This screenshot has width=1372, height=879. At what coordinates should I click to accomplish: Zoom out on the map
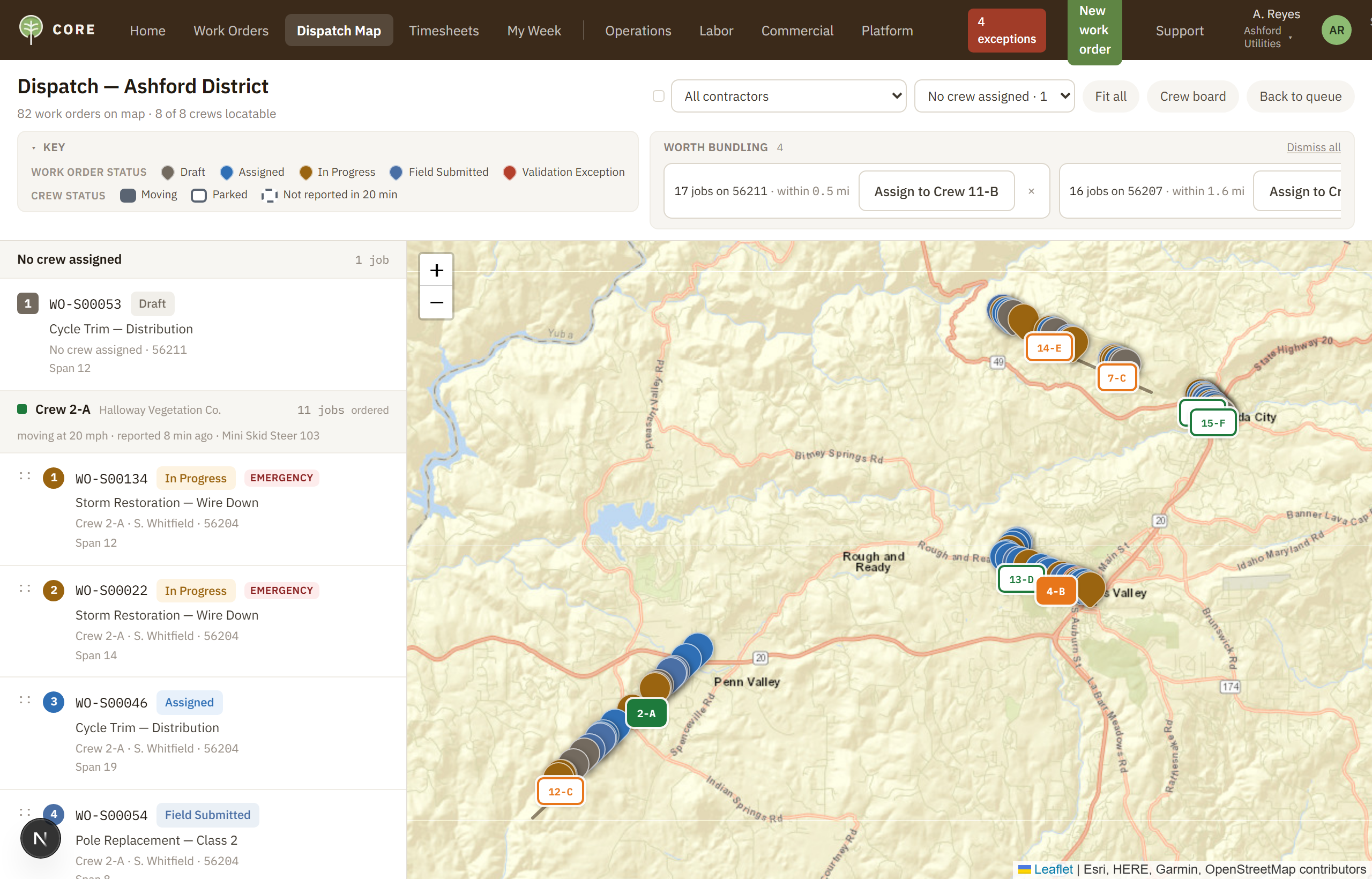437,302
